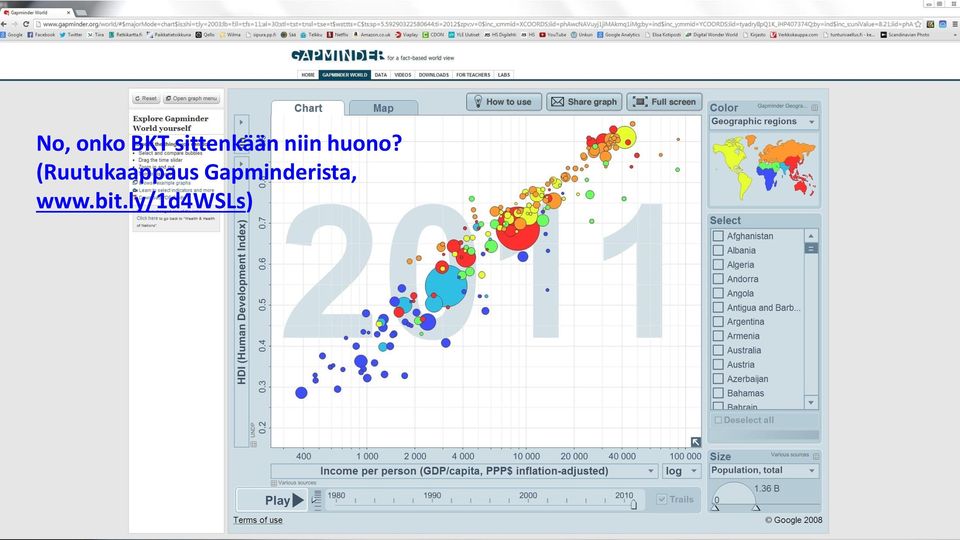
Task: Click country list scroll-up arrow
Action: pos(811,236)
